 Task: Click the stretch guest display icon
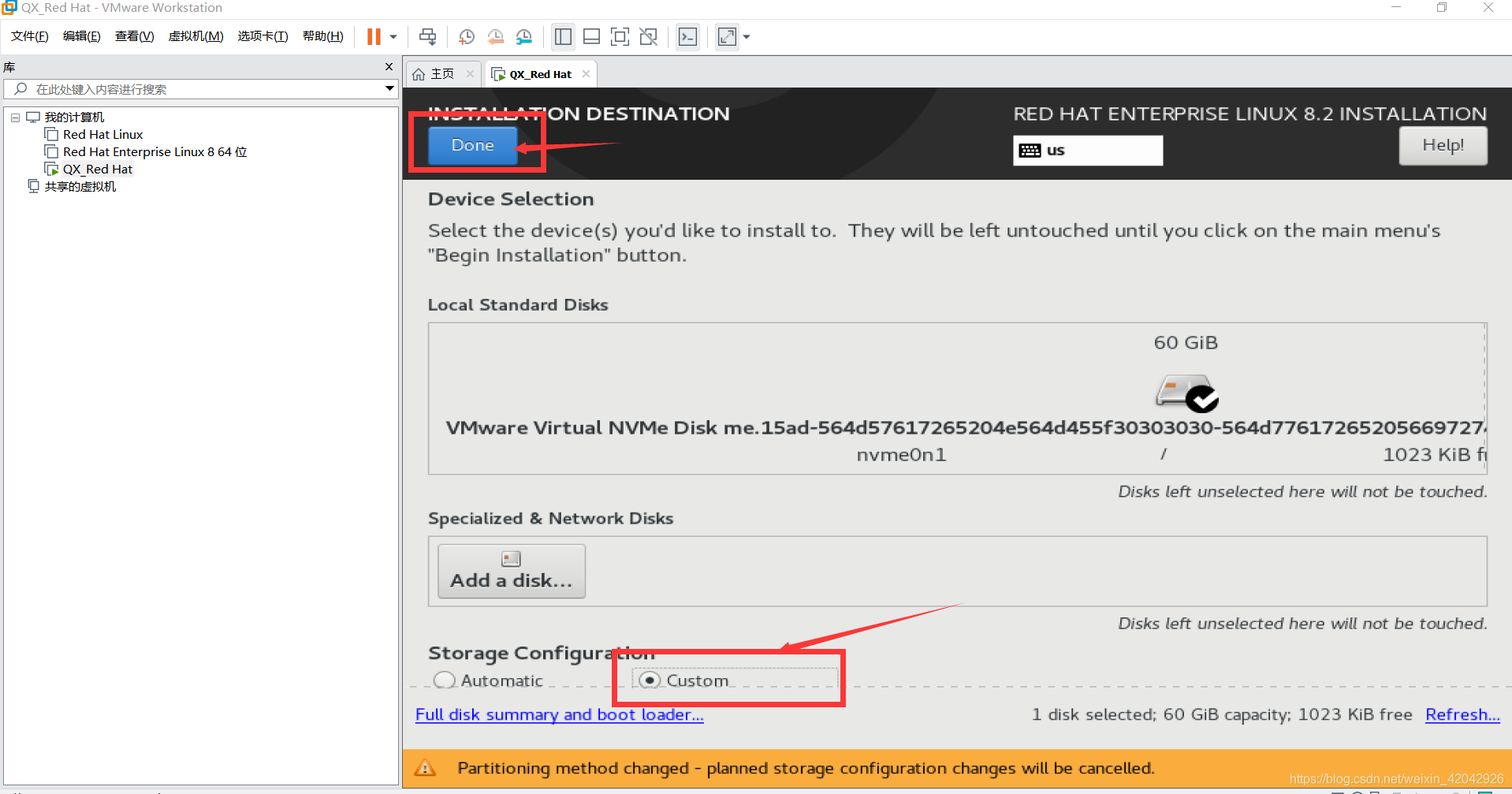coord(727,36)
